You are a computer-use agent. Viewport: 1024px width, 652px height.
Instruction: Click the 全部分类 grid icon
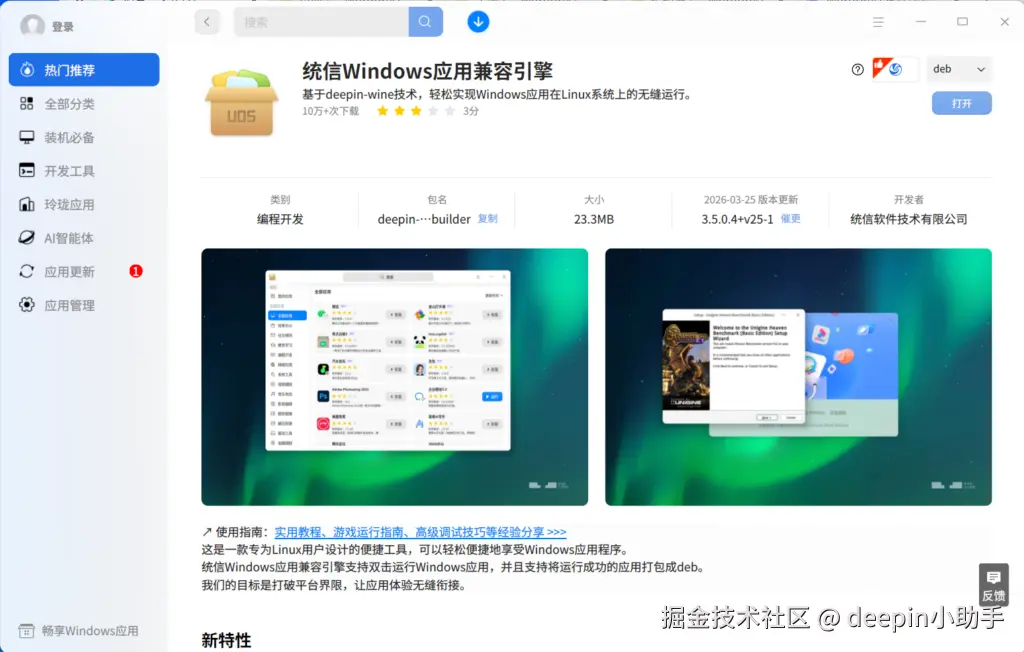coord(27,103)
